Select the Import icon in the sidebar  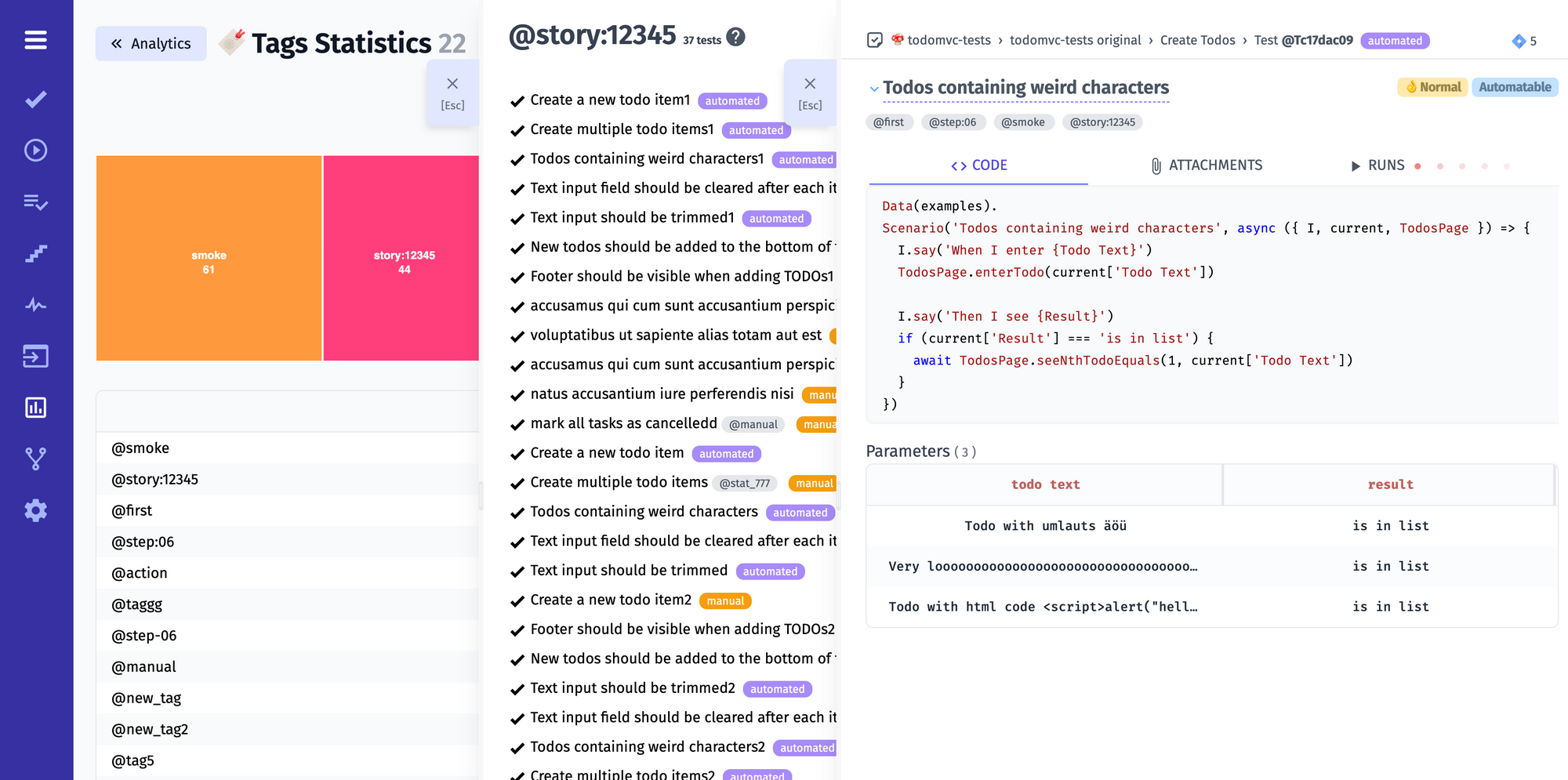click(x=35, y=356)
